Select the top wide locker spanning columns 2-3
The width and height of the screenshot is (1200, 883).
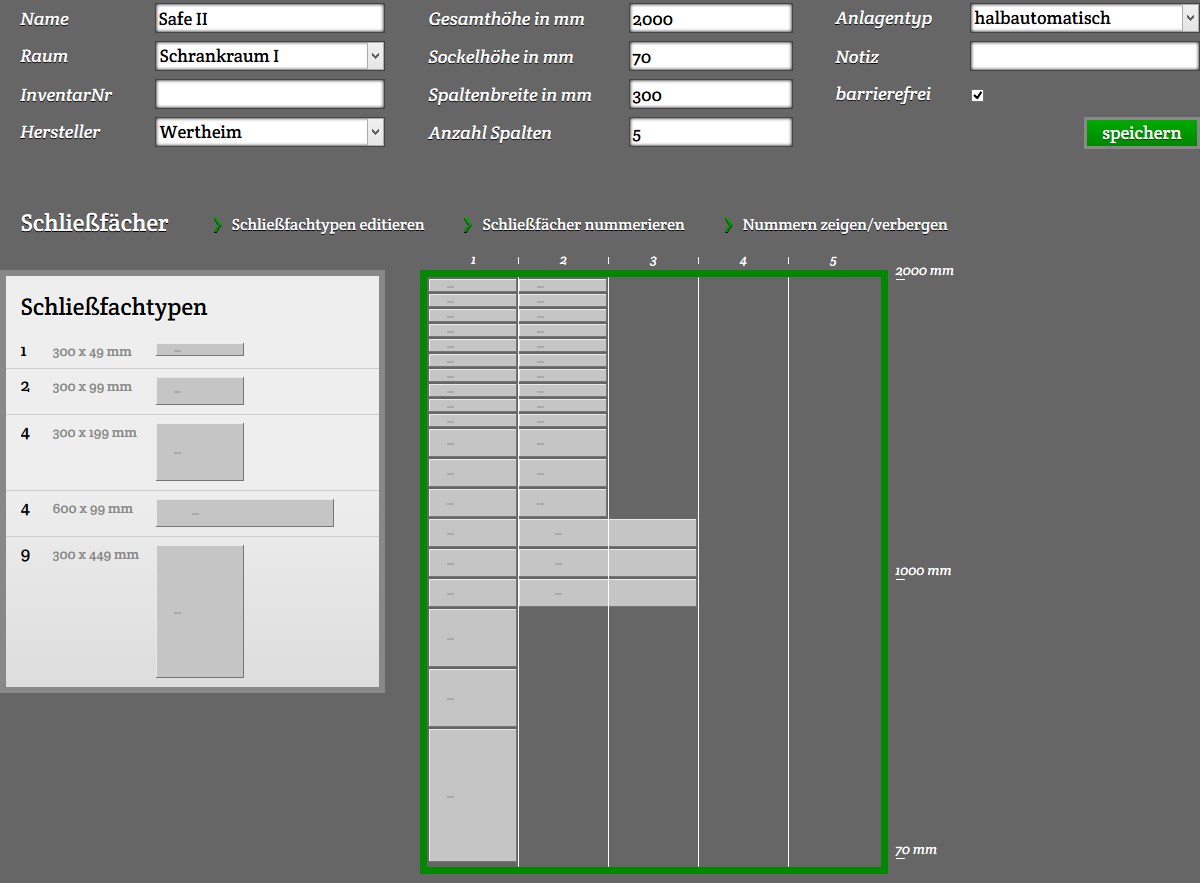608,533
